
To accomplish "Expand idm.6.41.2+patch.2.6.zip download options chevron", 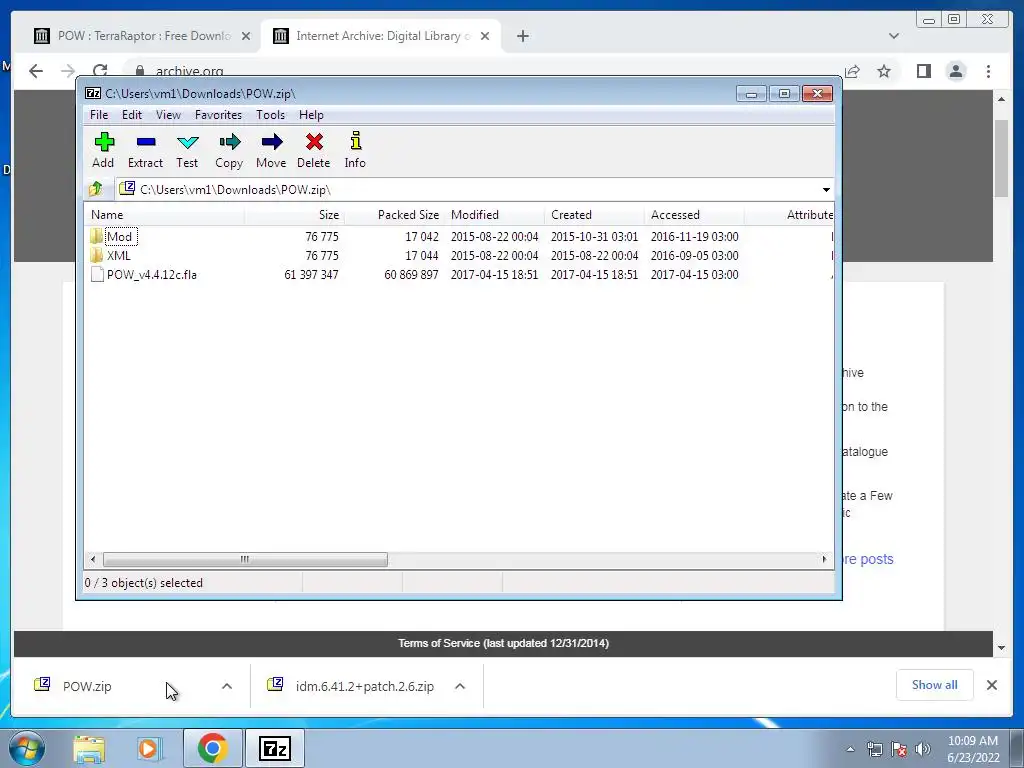I will [460, 686].
